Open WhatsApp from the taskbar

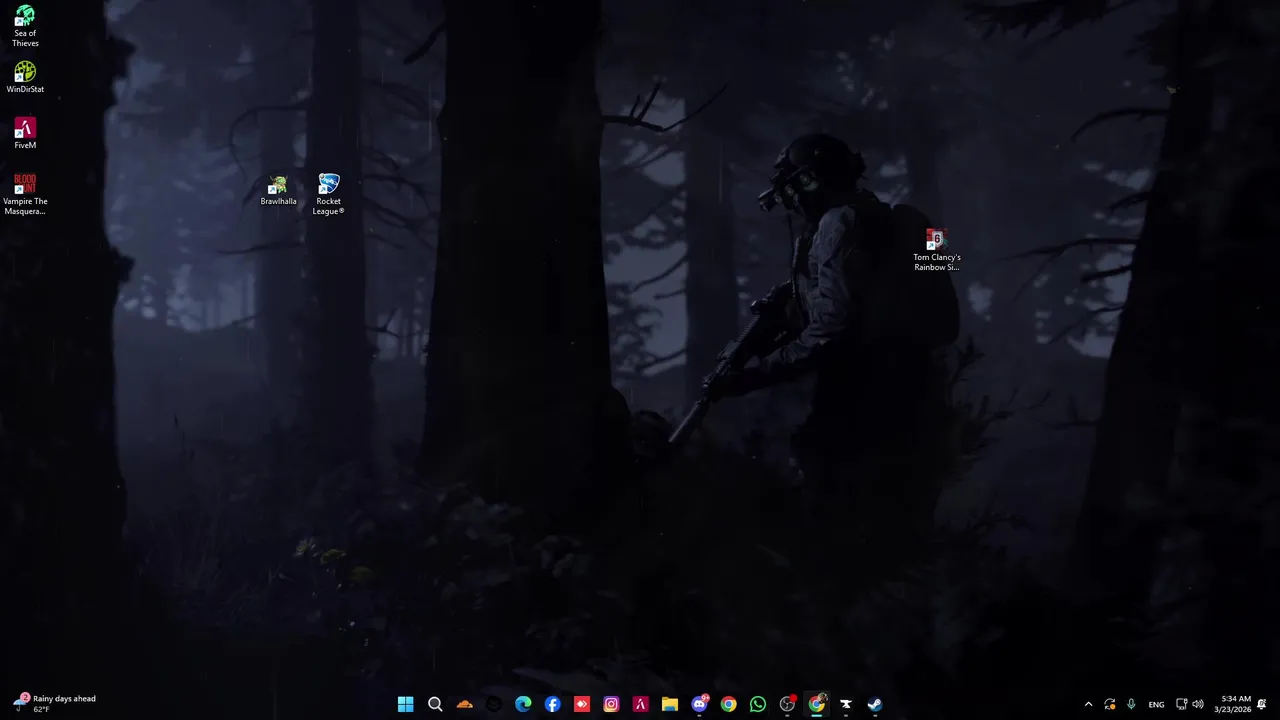(x=758, y=704)
